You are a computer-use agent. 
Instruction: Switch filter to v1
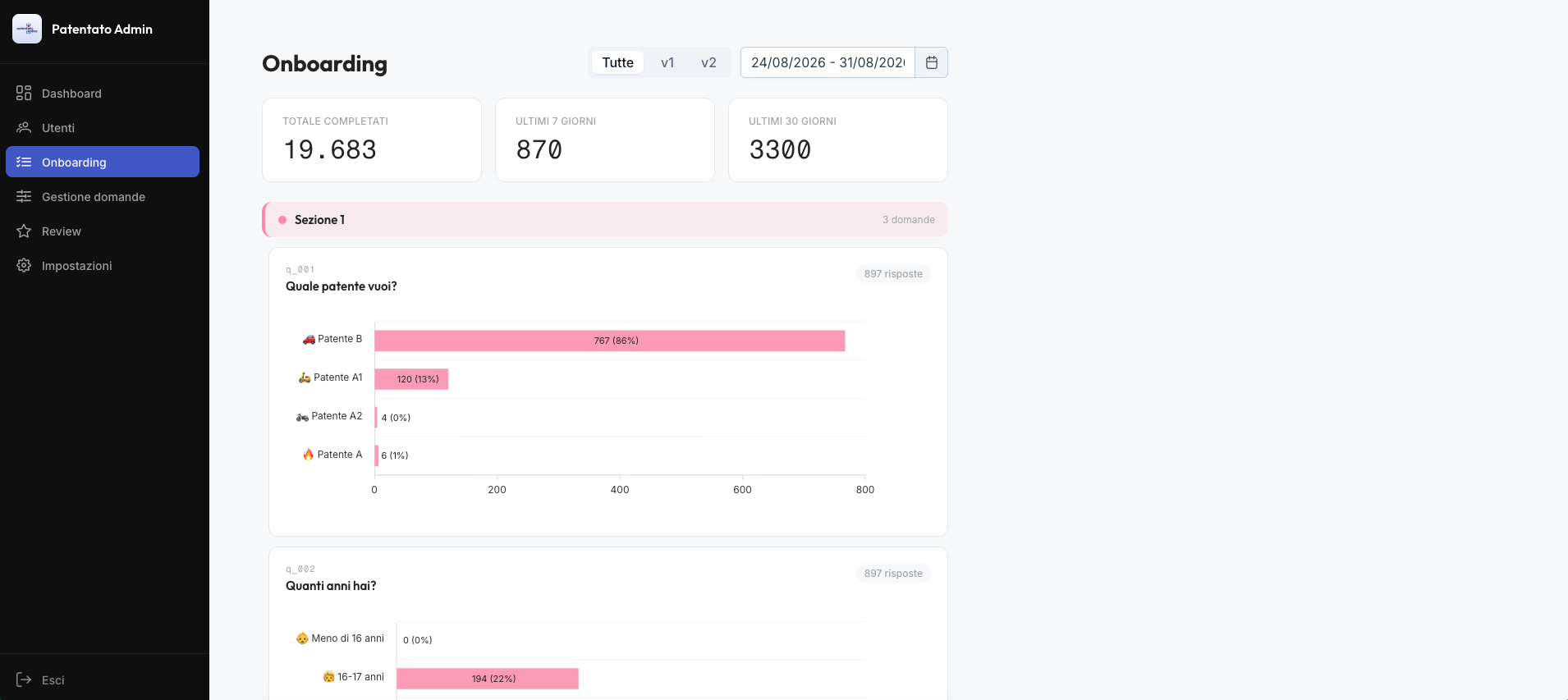(x=667, y=62)
